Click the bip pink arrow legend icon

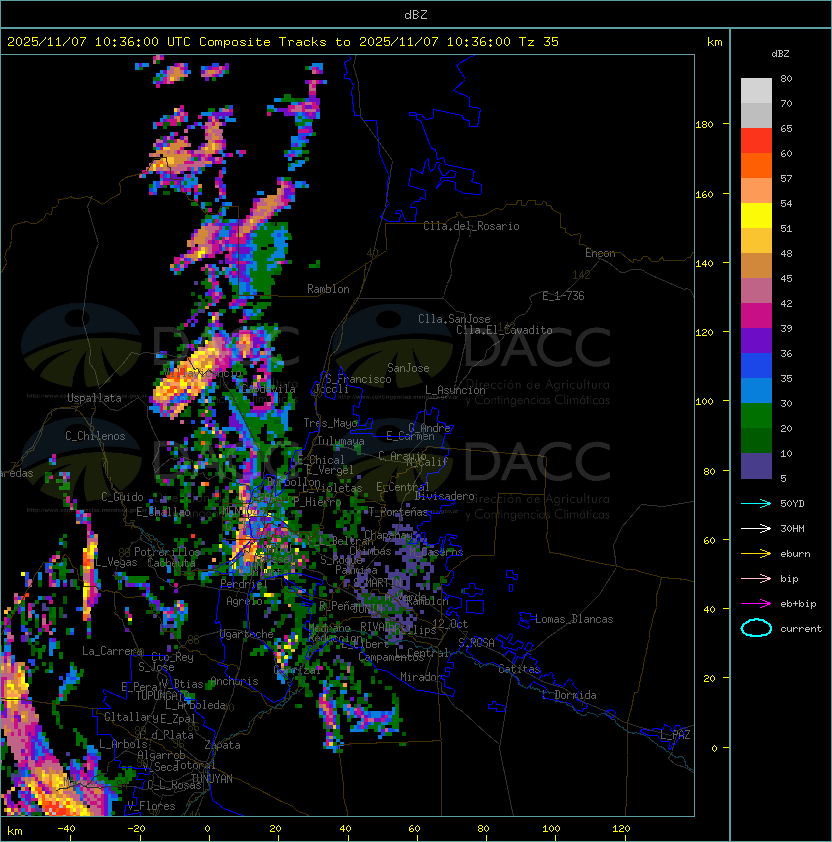(x=756, y=578)
